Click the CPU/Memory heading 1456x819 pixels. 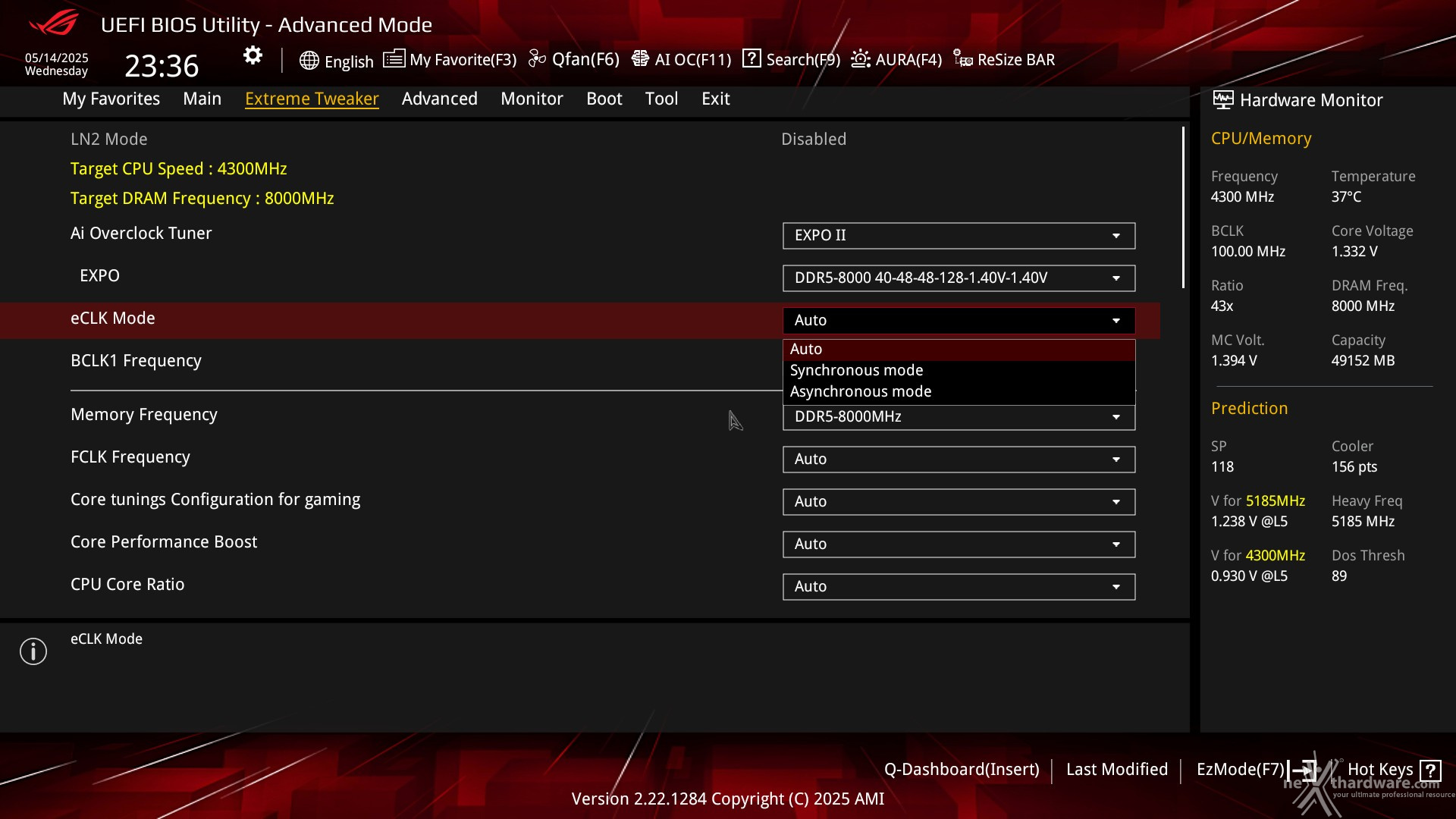click(x=1261, y=139)
